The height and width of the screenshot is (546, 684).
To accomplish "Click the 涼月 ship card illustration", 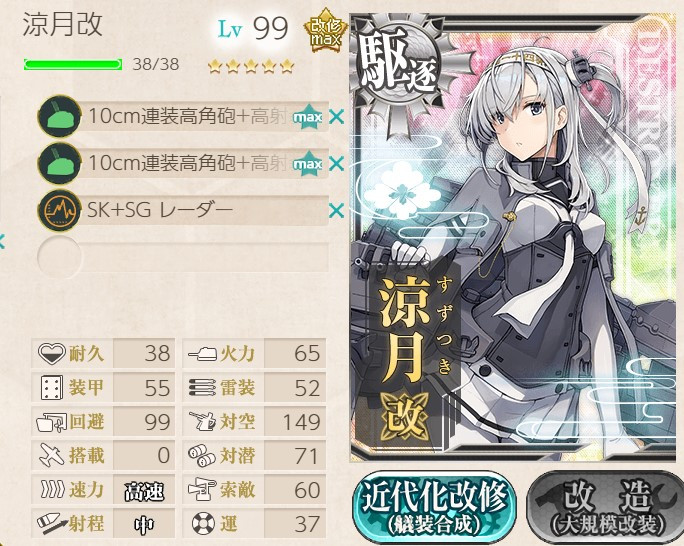I will (516, 238).
